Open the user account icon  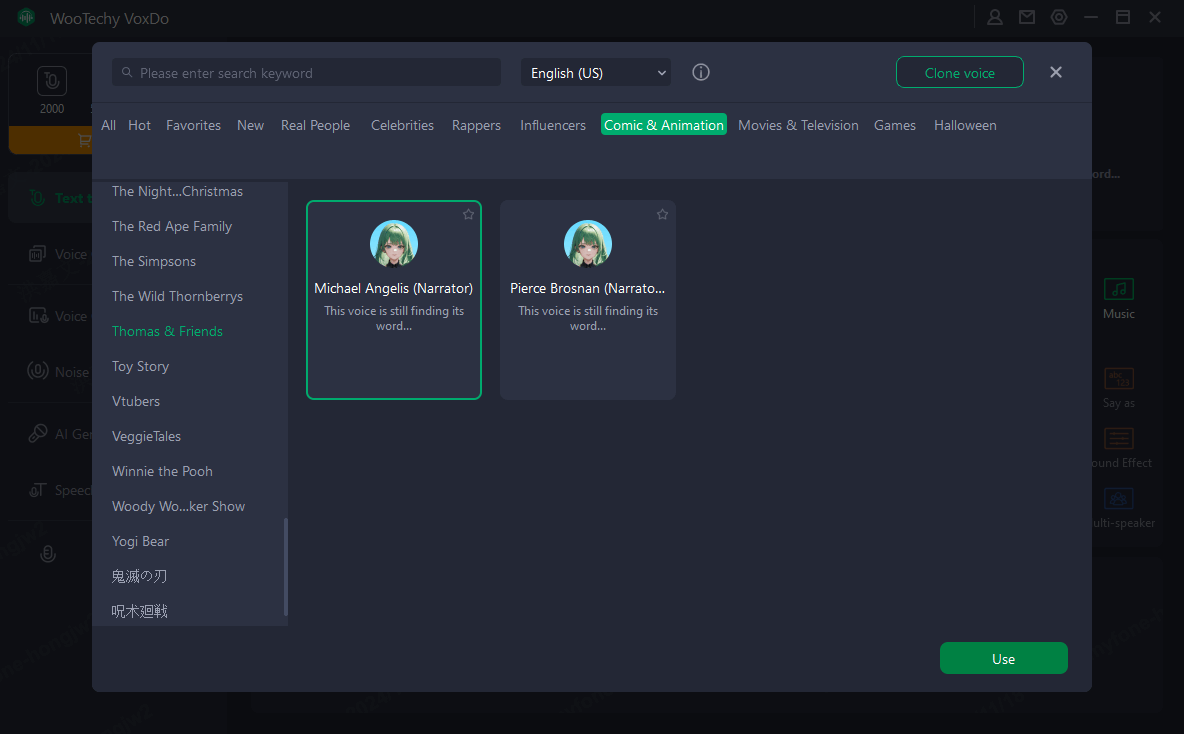click(995, 17)
